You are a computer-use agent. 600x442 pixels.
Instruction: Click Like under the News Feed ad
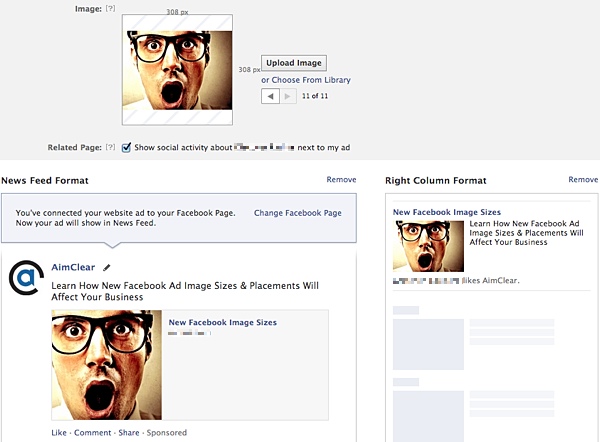coord(59,432)
